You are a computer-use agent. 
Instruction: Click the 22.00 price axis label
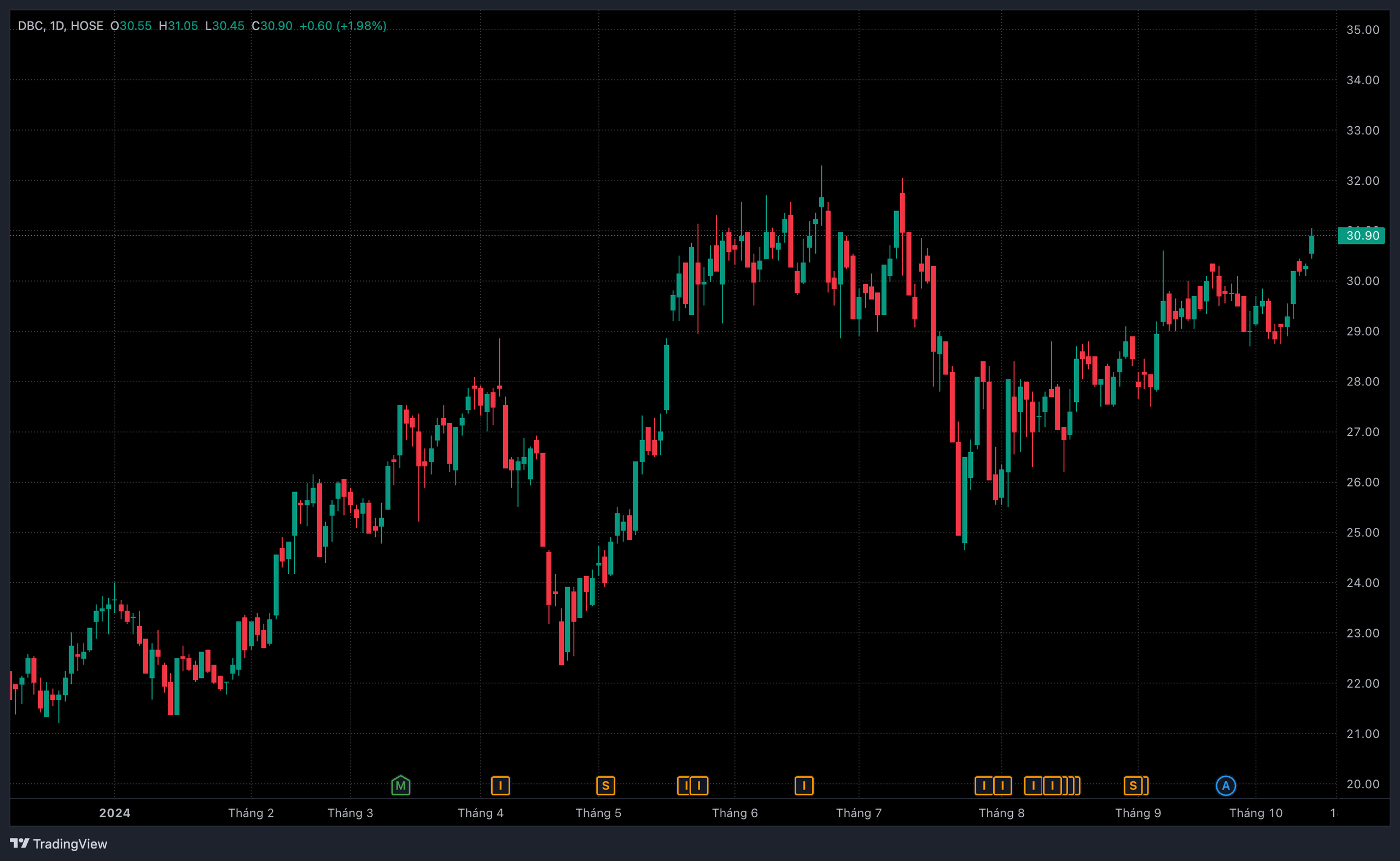(x=1362, y=683)
